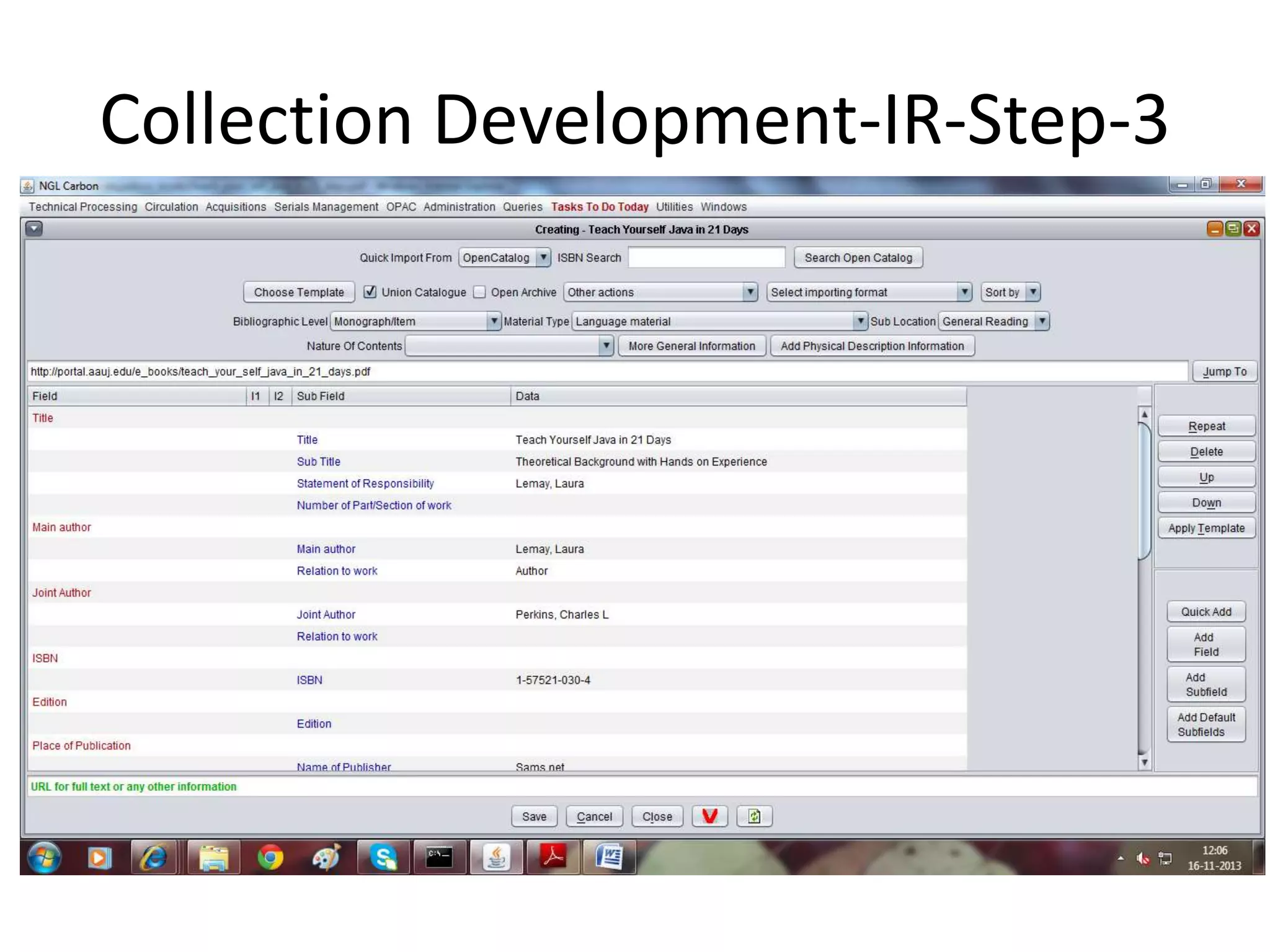Click More General Information button
This screenshot has height=952, width=1270.
[692, 346]
